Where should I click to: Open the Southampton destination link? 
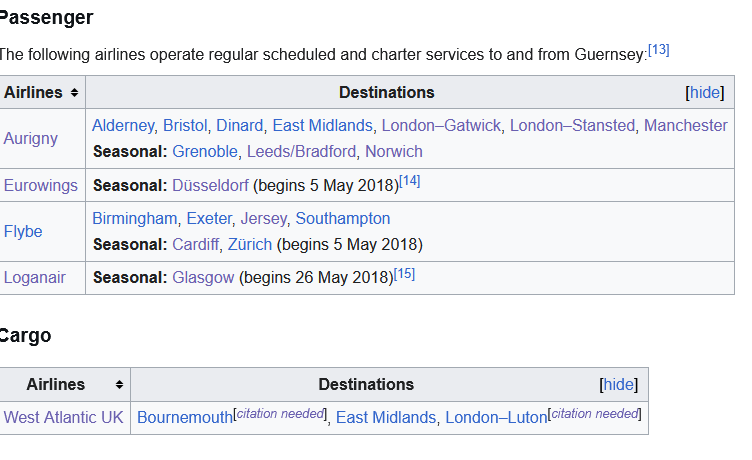click(343, 219)
